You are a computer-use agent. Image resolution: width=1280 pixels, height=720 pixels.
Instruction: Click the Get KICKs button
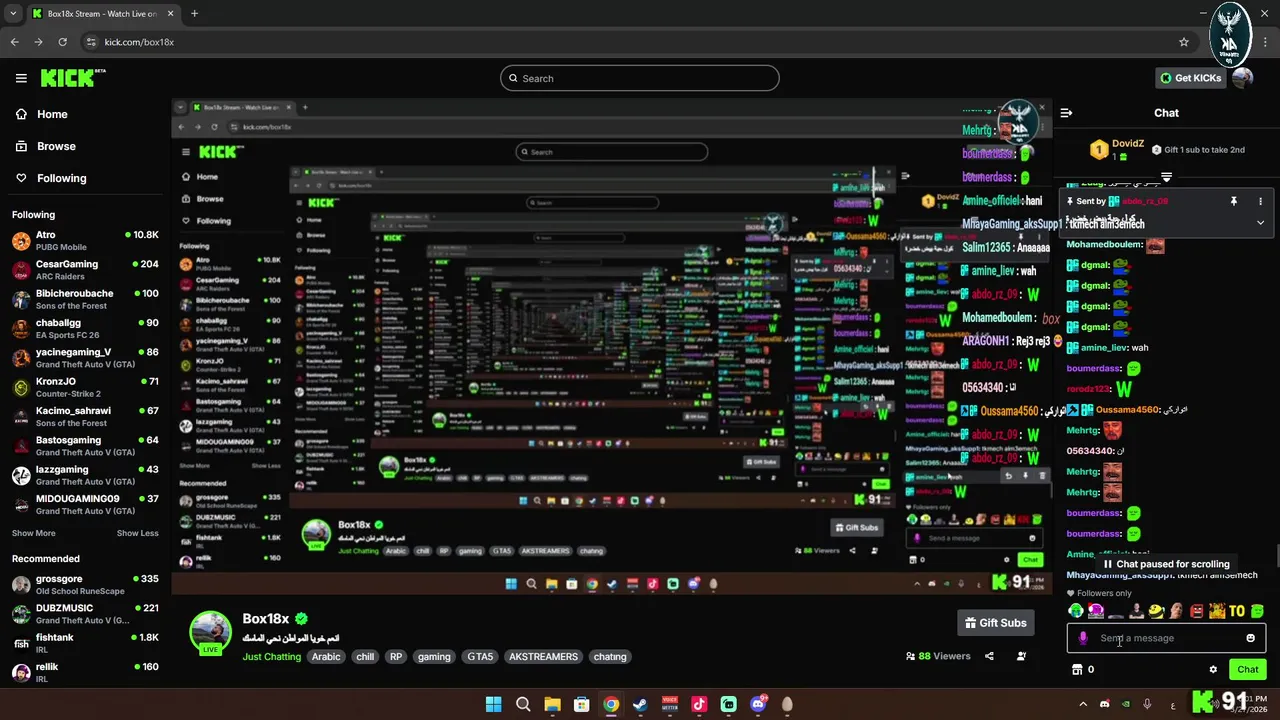tap(1190, 78)
